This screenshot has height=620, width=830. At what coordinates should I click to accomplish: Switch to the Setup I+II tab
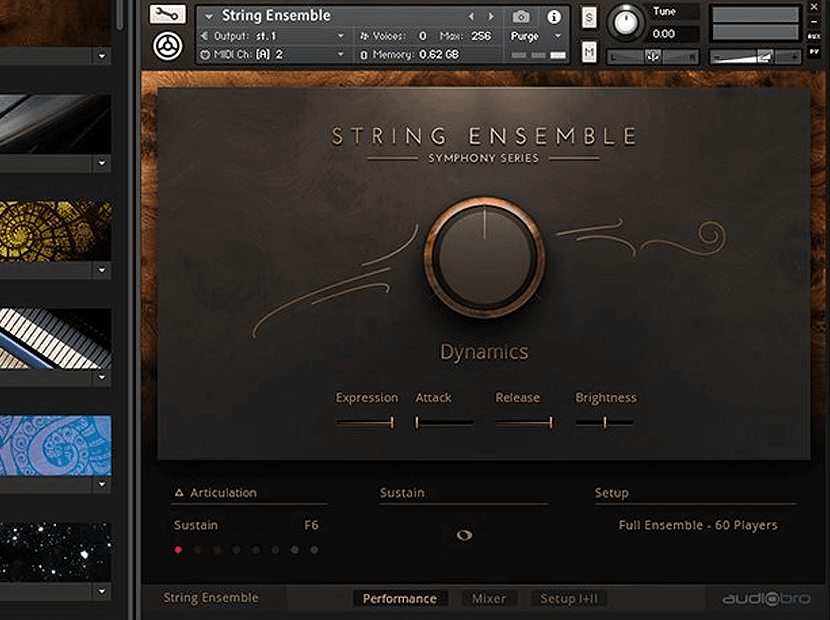(569, 598)
